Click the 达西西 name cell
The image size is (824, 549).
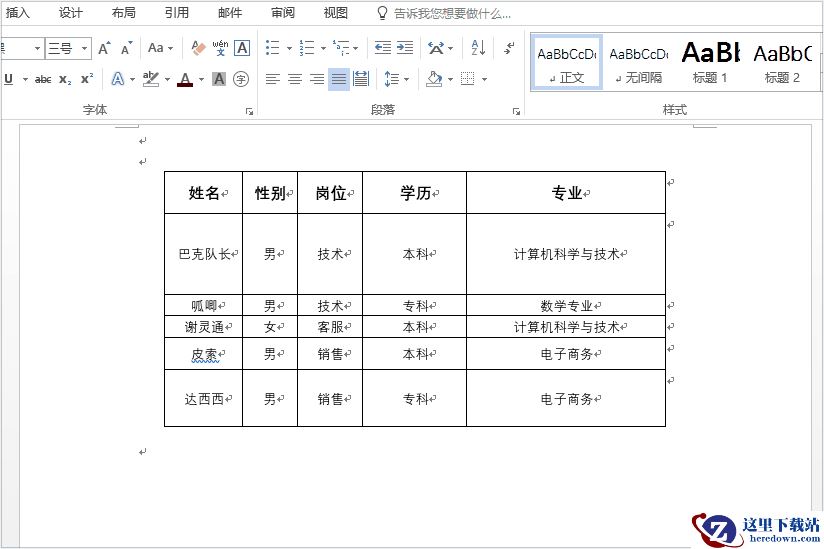[x=204, y=399]
